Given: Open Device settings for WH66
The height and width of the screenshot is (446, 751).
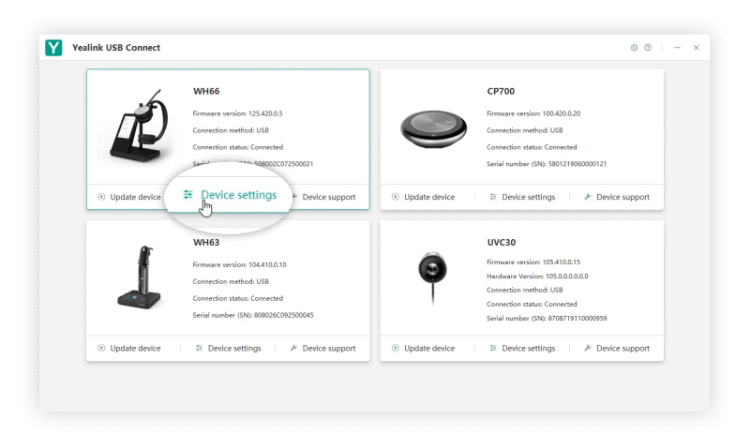Looking at the screenshot, I should [x=231, y=195].
